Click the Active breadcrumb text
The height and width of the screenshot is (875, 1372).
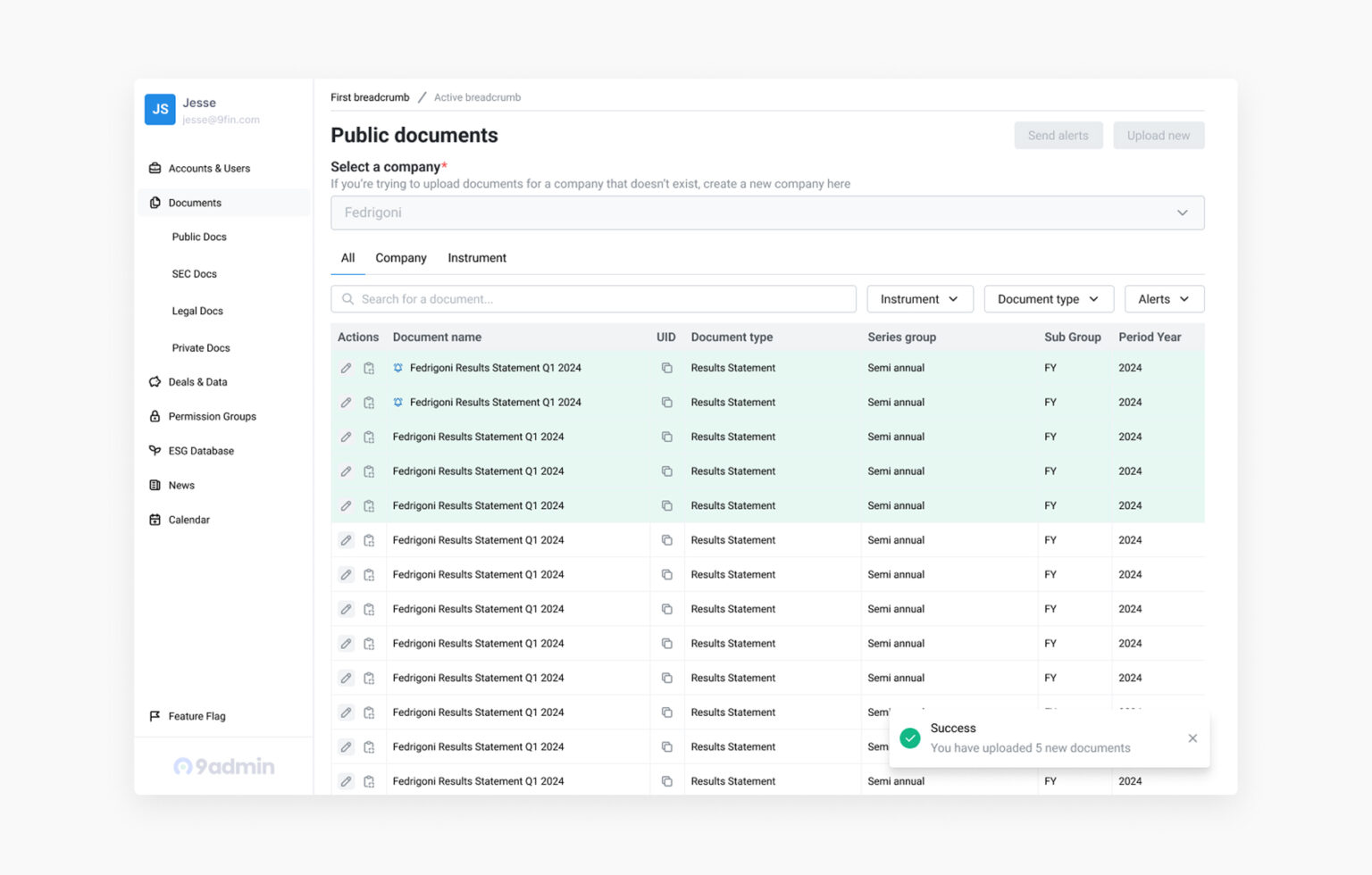point(477,97)
